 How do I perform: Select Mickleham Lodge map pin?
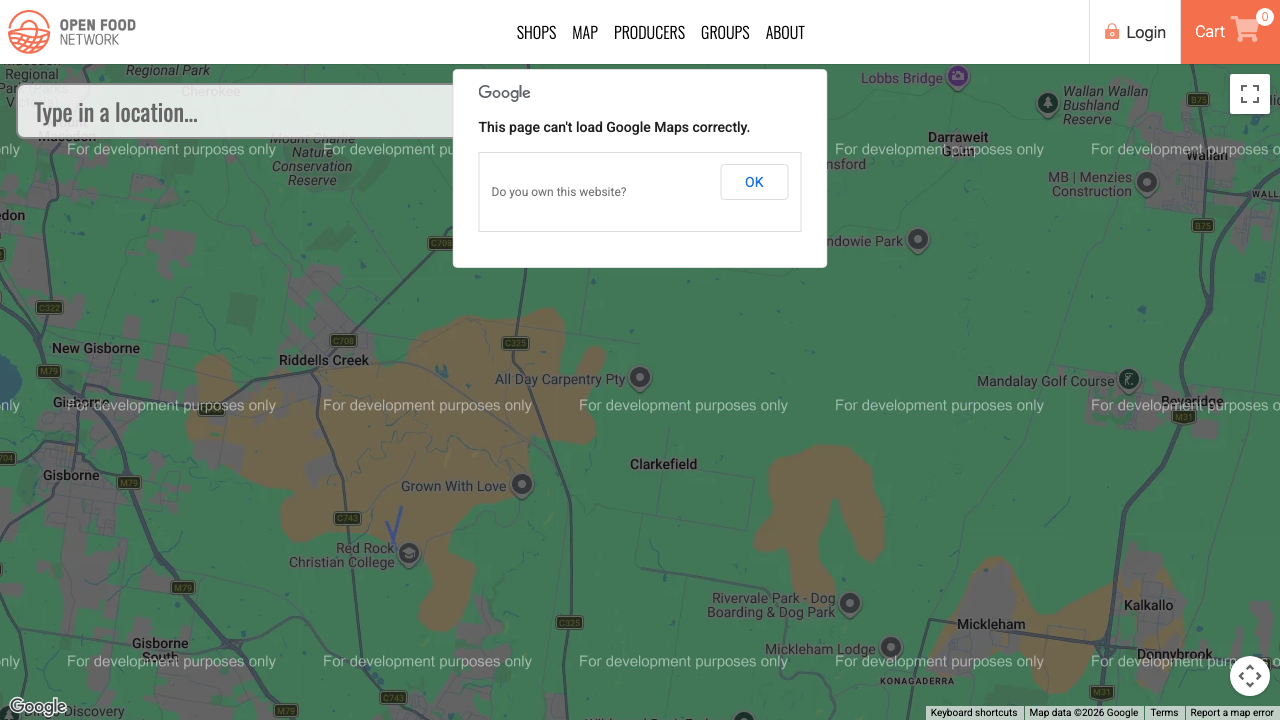click(890, 648)
